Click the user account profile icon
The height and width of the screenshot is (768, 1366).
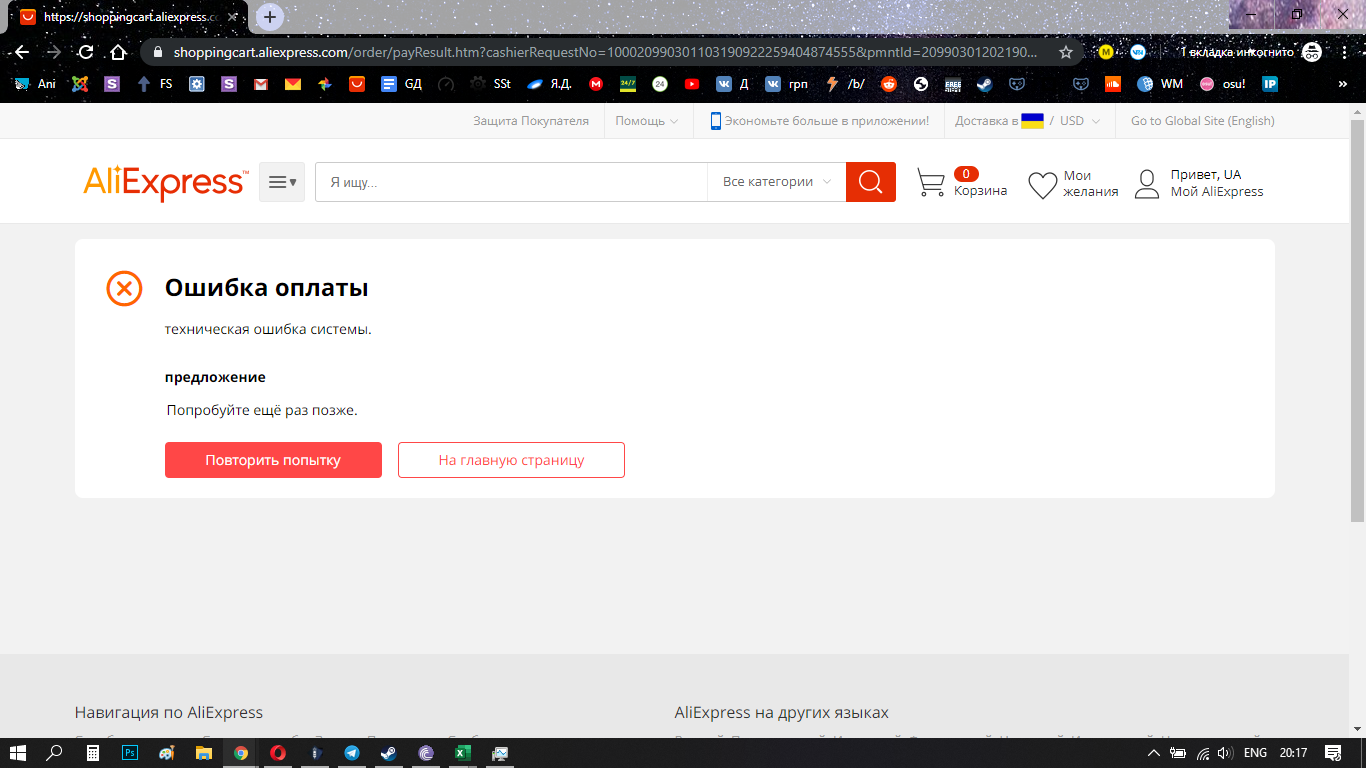point(1147,184)
